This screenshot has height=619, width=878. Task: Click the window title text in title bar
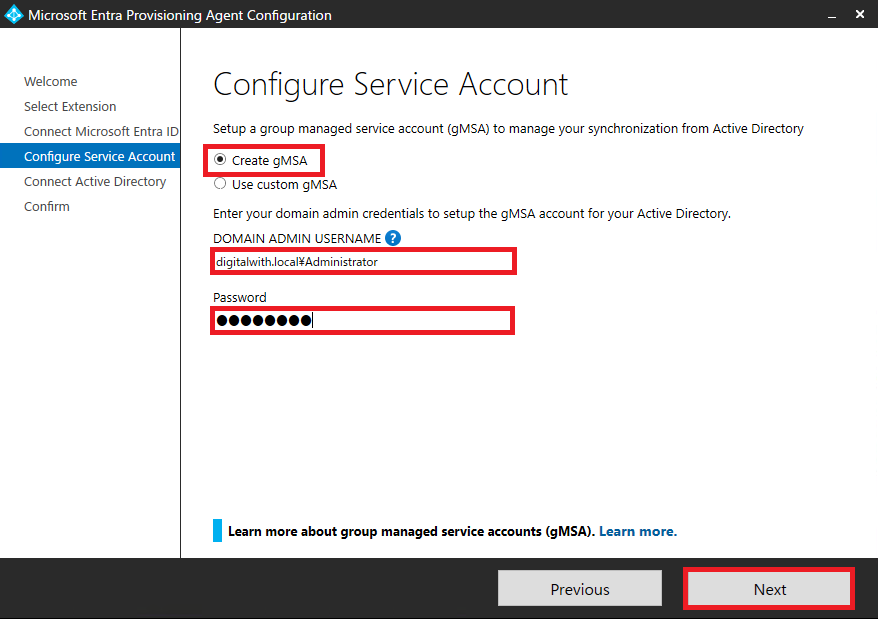tap(180, 15)
